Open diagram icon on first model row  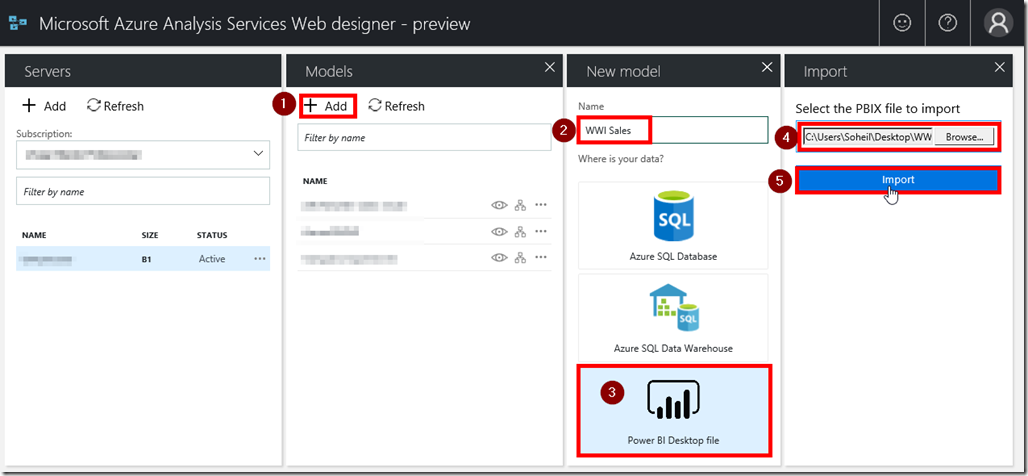point(521,205)
